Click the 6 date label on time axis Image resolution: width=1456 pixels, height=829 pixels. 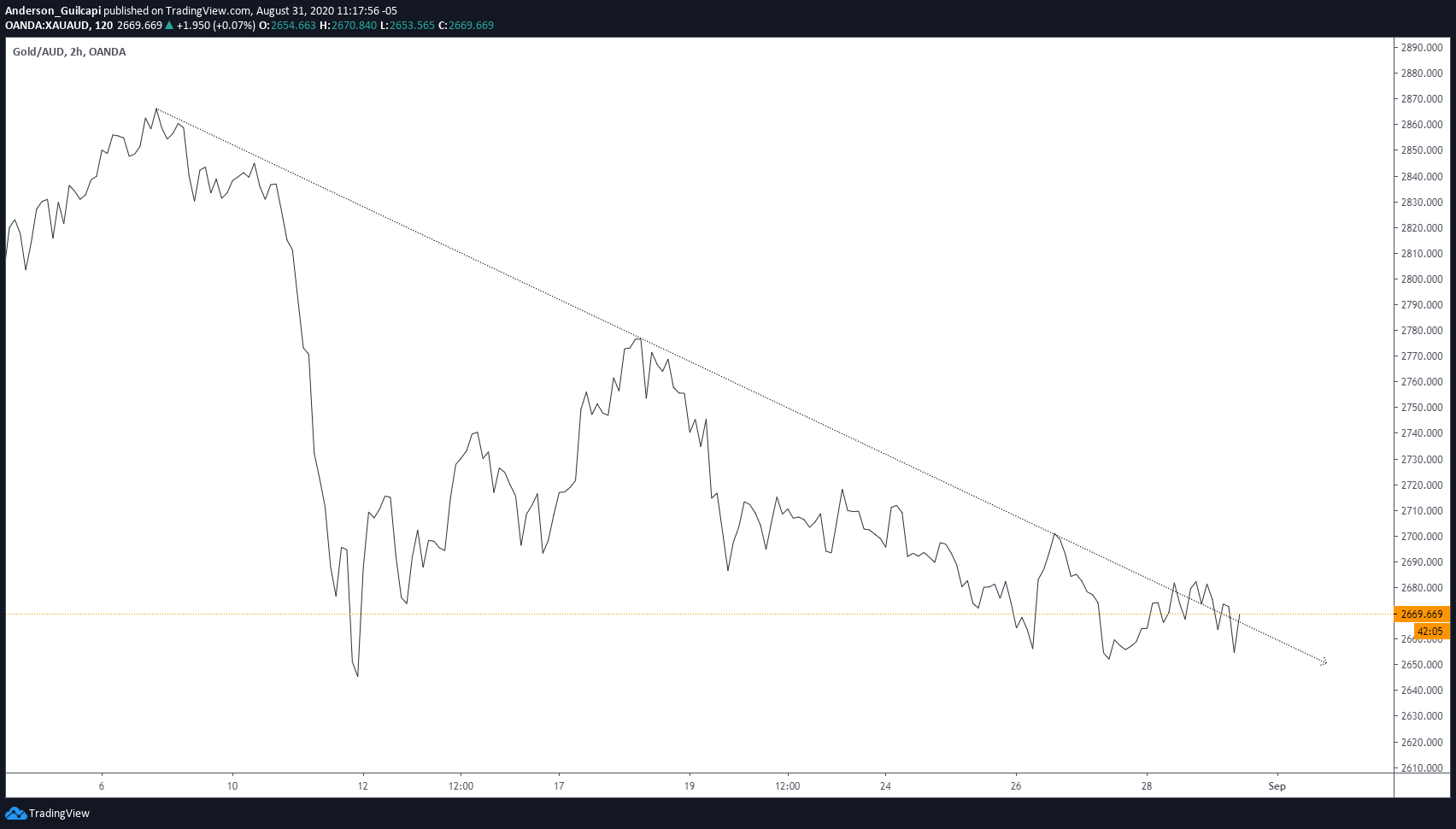102,785
